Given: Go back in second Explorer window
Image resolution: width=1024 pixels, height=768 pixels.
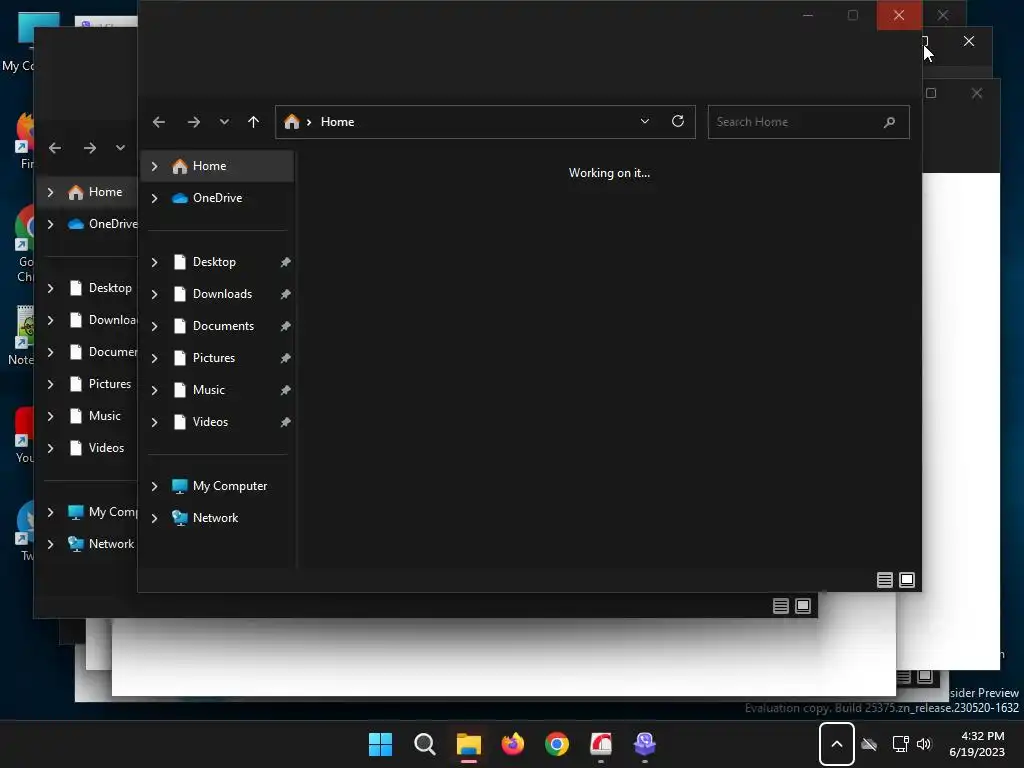Looking at the screenshot, I should pyautogui.click(x=55, y=148).
